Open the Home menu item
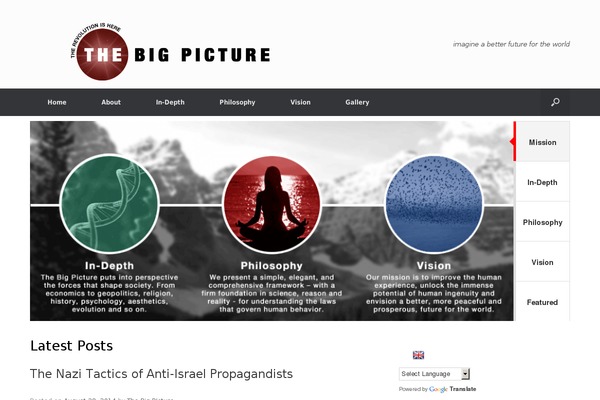The height and width of the screenshot is (400, 600). click(57, 102)
